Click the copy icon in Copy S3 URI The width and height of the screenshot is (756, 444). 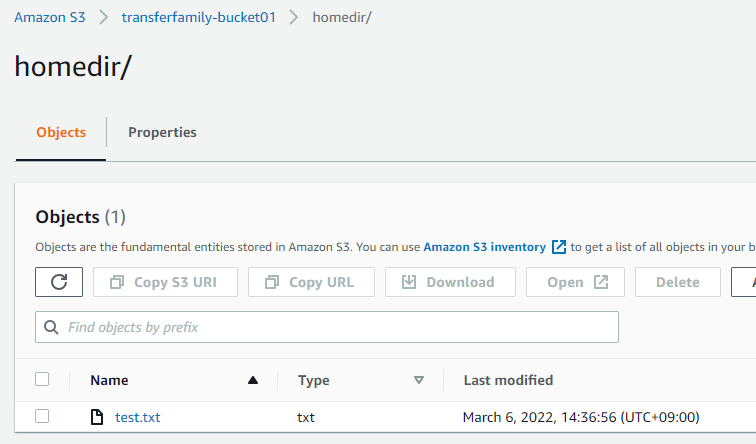click(x=116, y=282)
